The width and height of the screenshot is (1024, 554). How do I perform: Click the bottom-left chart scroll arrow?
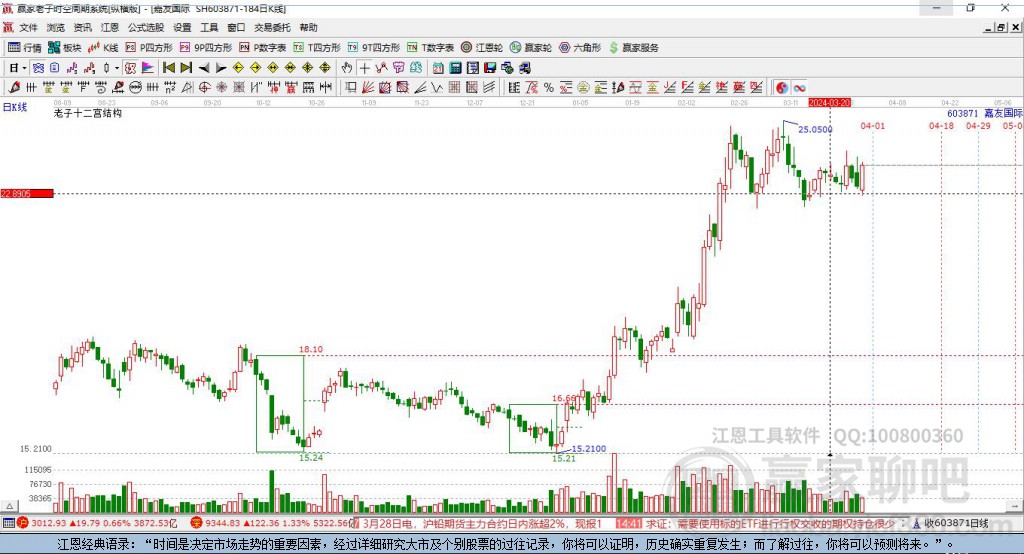9,506
